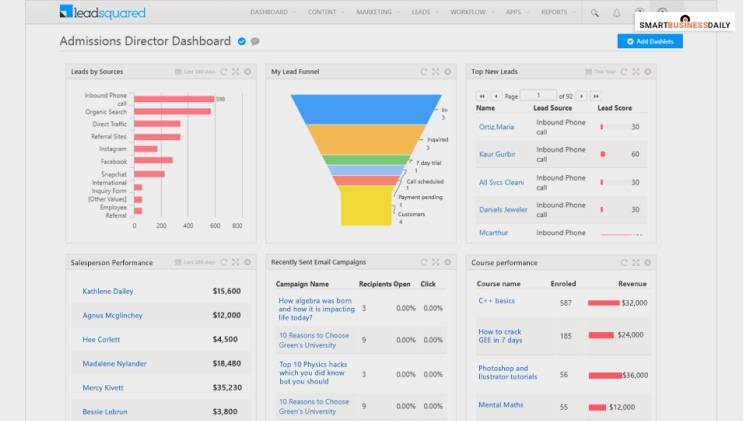Open campaign 'How algebra was born'
This screenshot has height=421, width=743.
[316, 309]
